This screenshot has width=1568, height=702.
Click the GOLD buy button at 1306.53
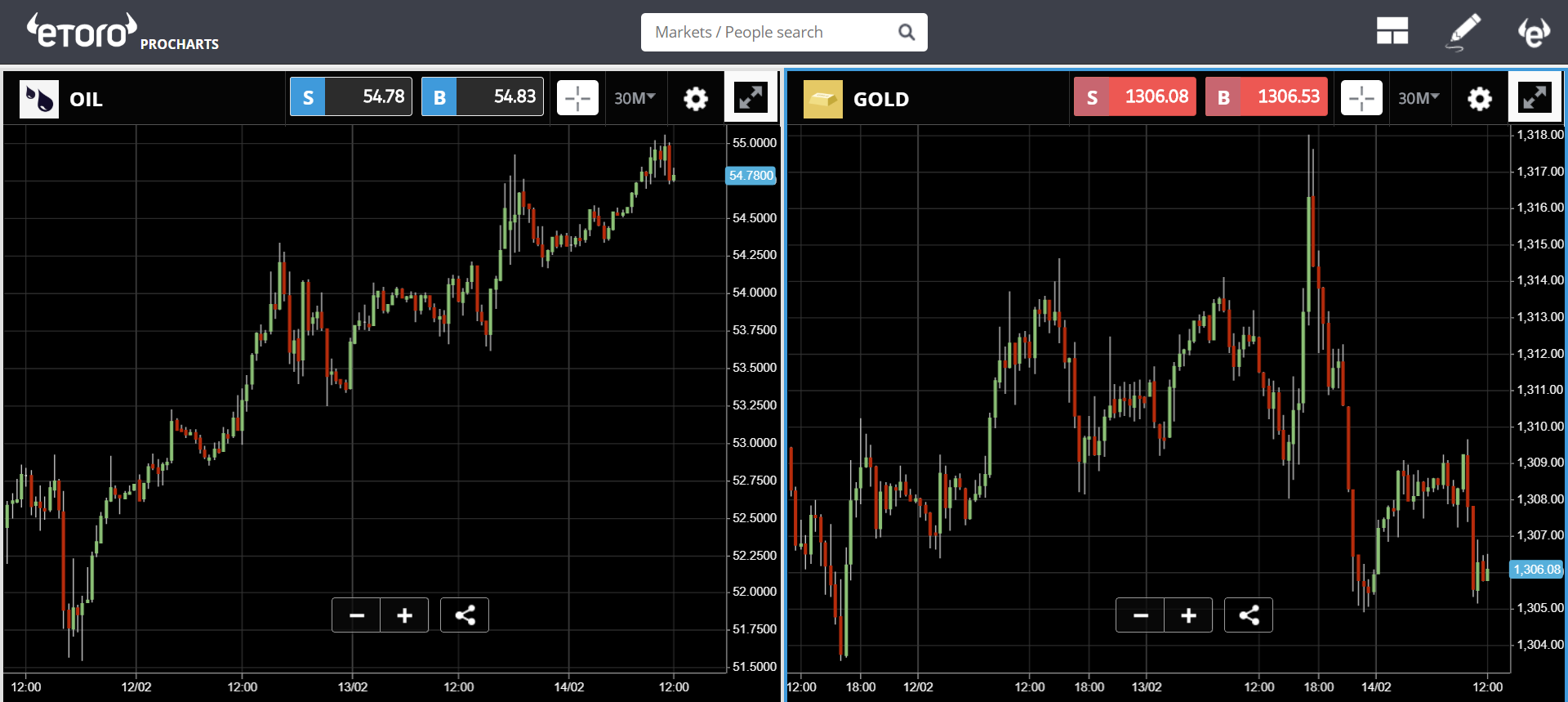pyautogui.click(x=1267, y=97)
